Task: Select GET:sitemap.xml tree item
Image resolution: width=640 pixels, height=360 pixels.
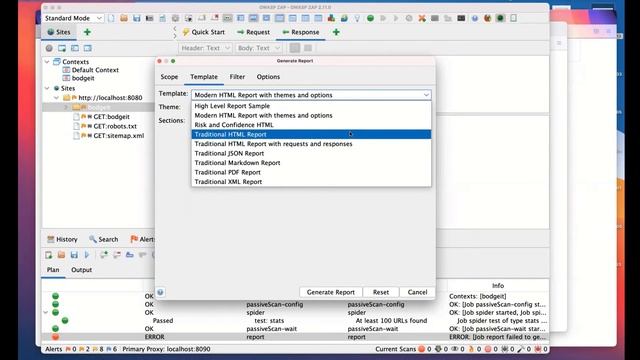Action: click(x=118, y=136)
